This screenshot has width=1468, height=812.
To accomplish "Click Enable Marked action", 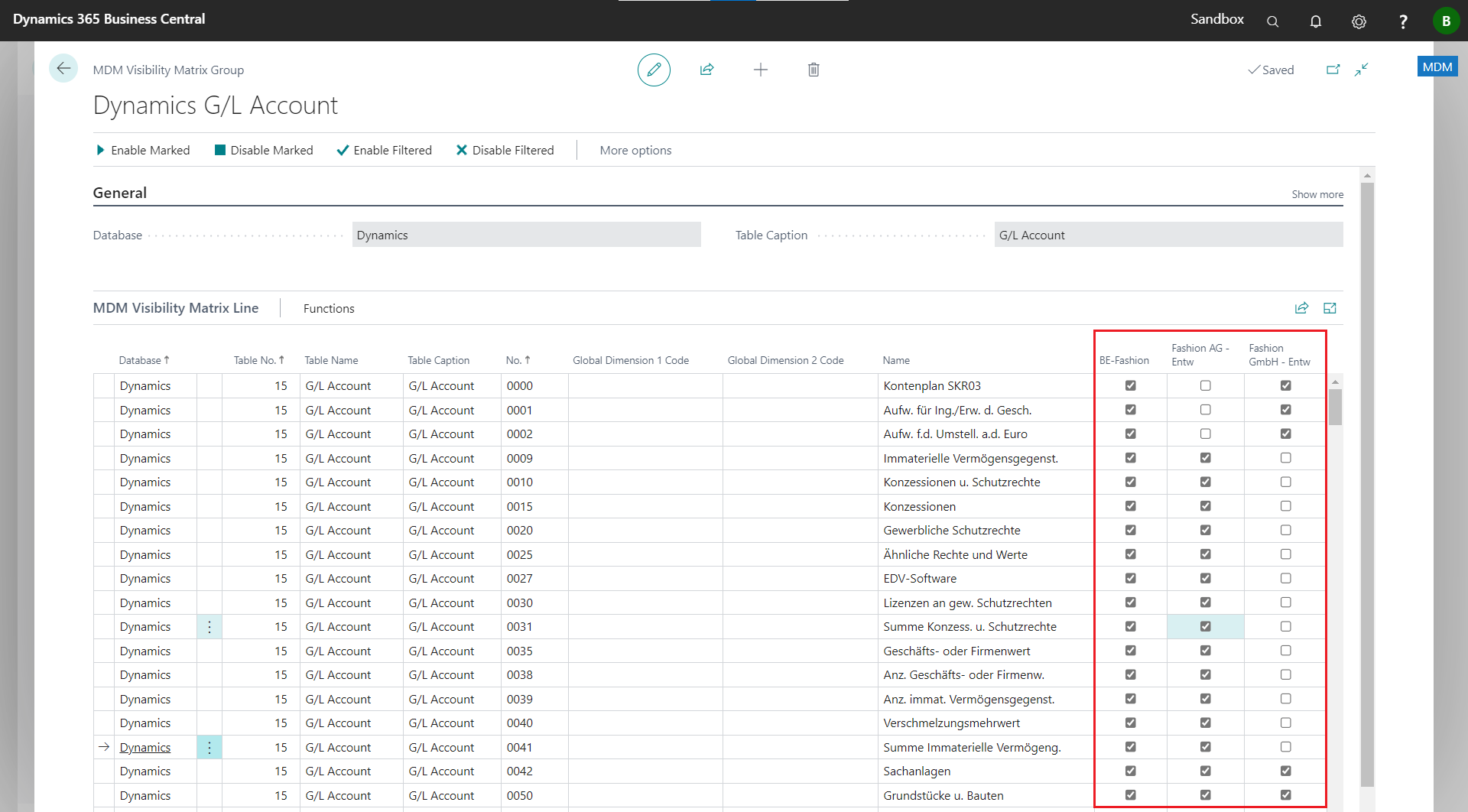I will tap(143, 151).
